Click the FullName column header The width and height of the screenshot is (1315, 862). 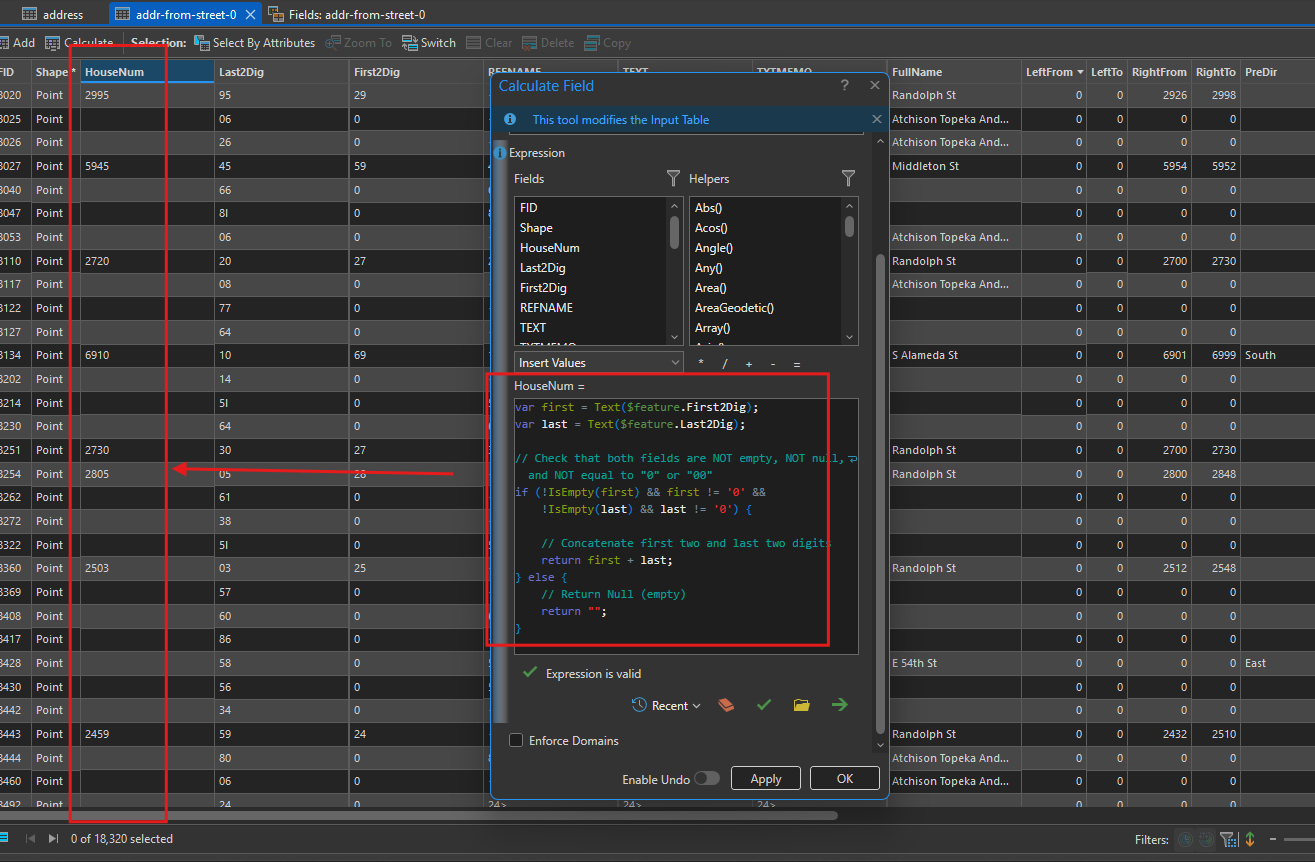pyautogui.click(x=954, y=72)
